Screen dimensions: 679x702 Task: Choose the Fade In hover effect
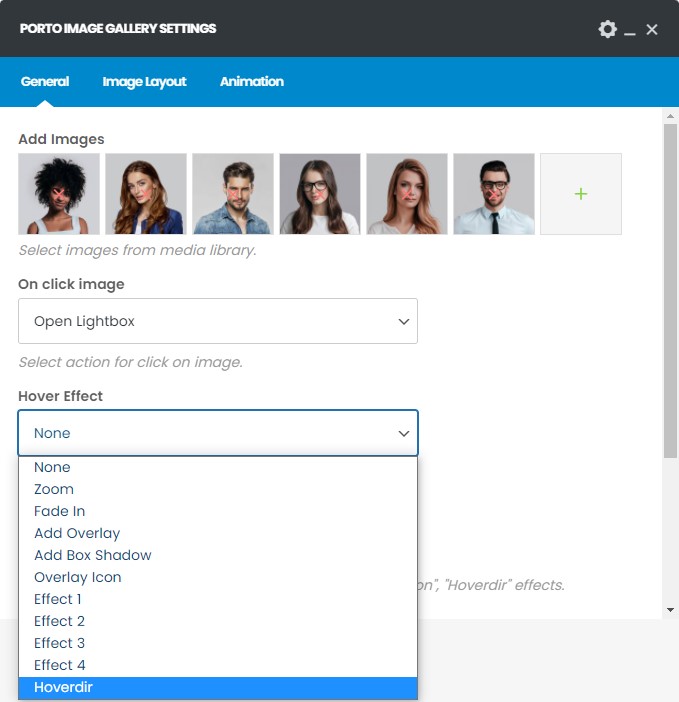(x=218, y=511)
